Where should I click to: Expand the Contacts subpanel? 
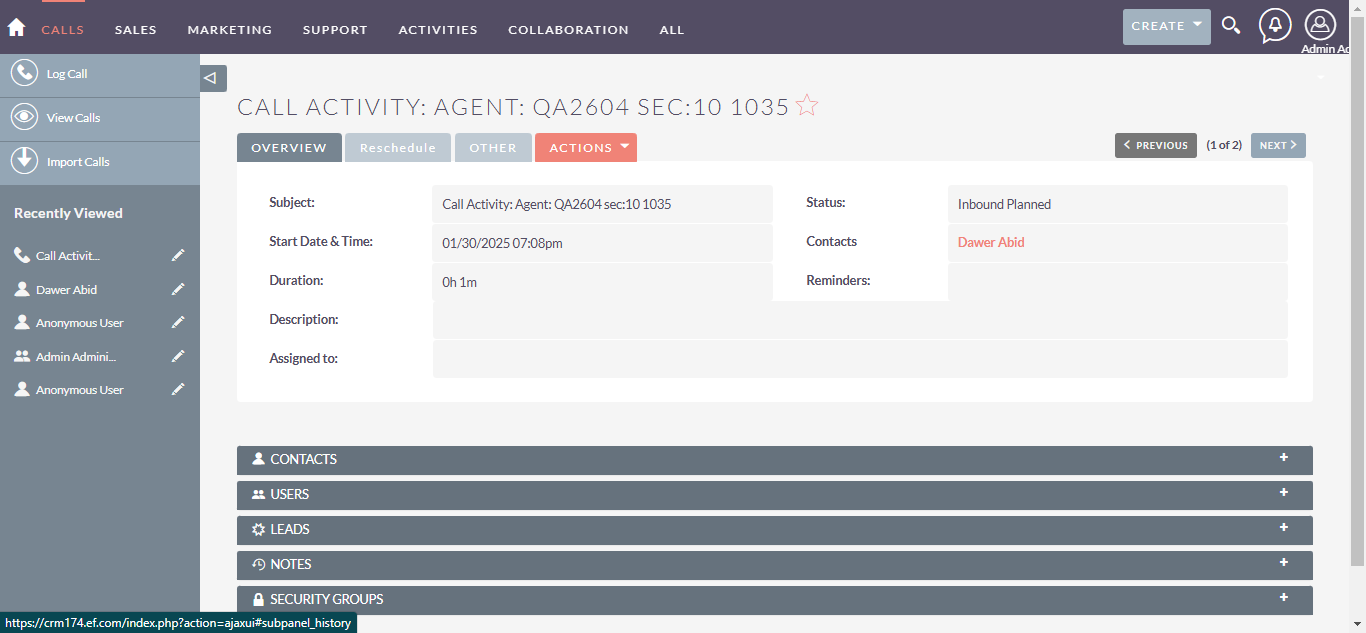click(1283, 458)
